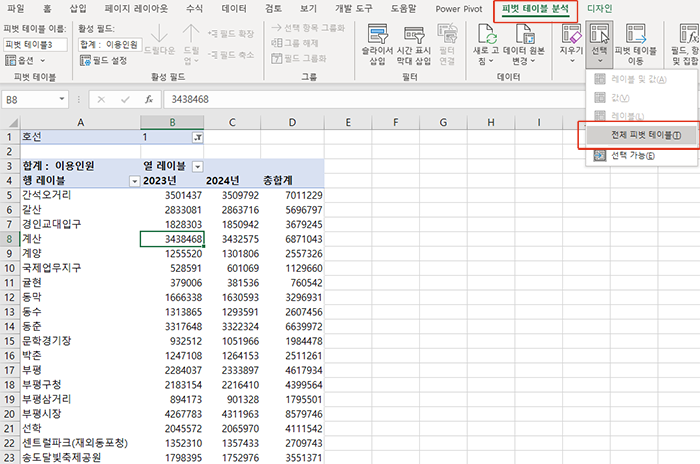
Task: Switch to the 보기 tab
Action: [x=308, y=8]
